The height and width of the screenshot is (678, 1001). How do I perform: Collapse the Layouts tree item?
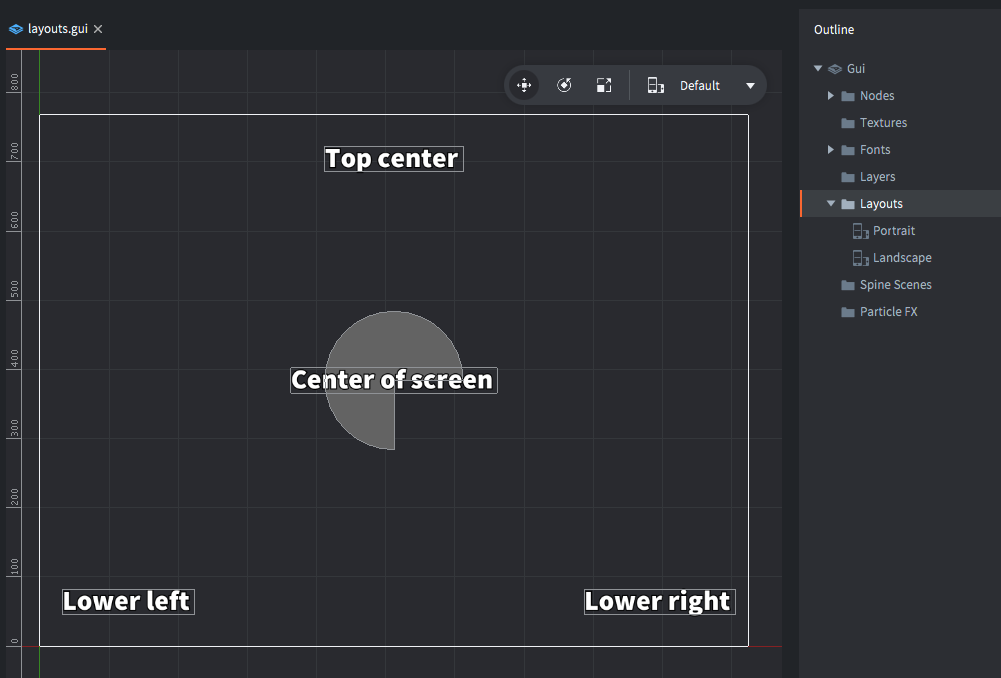(x=829, y=203)
